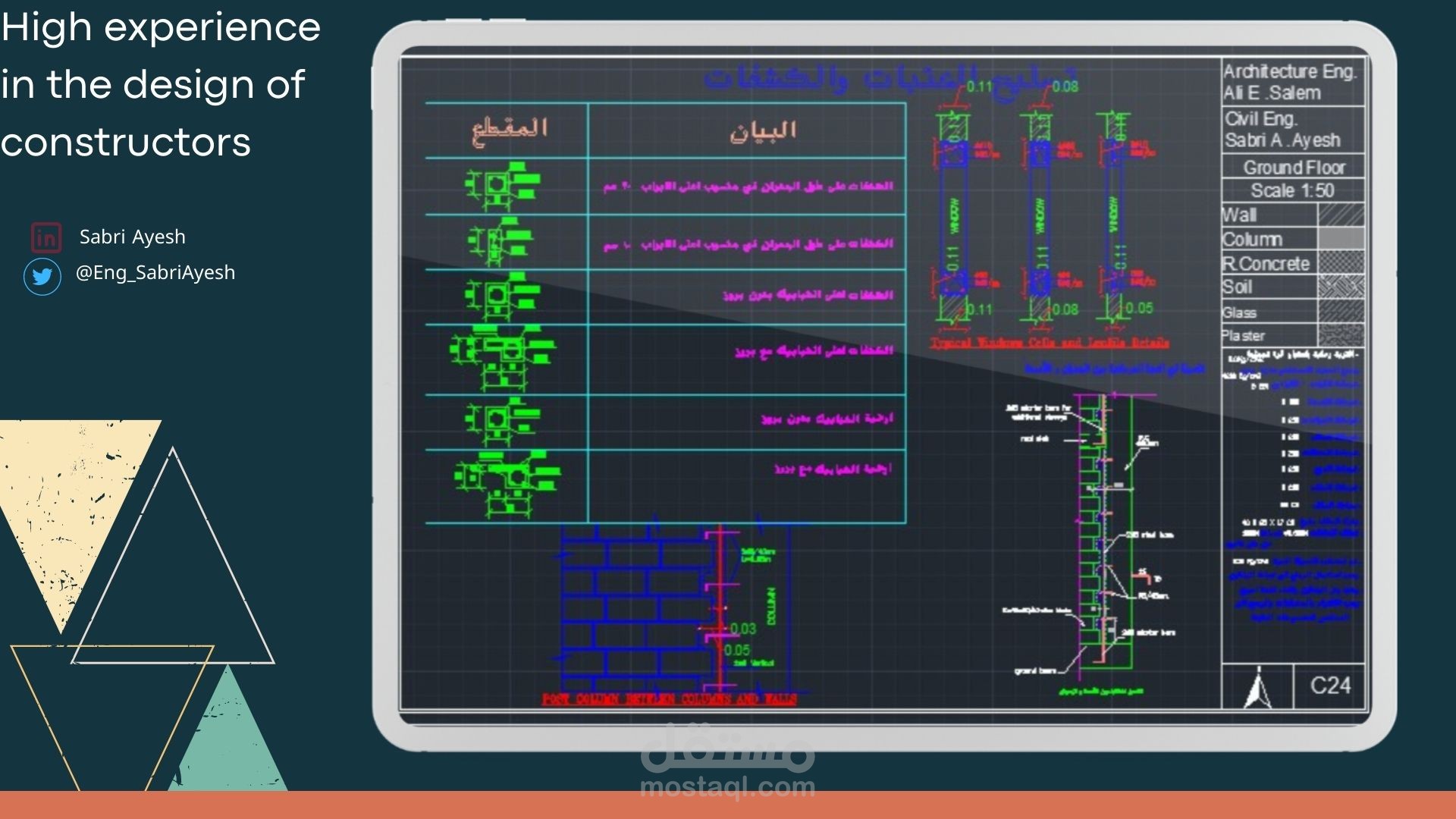
Task: Open the Sabri Ayesh LinkedIn name link
Action: pos(133,237)
